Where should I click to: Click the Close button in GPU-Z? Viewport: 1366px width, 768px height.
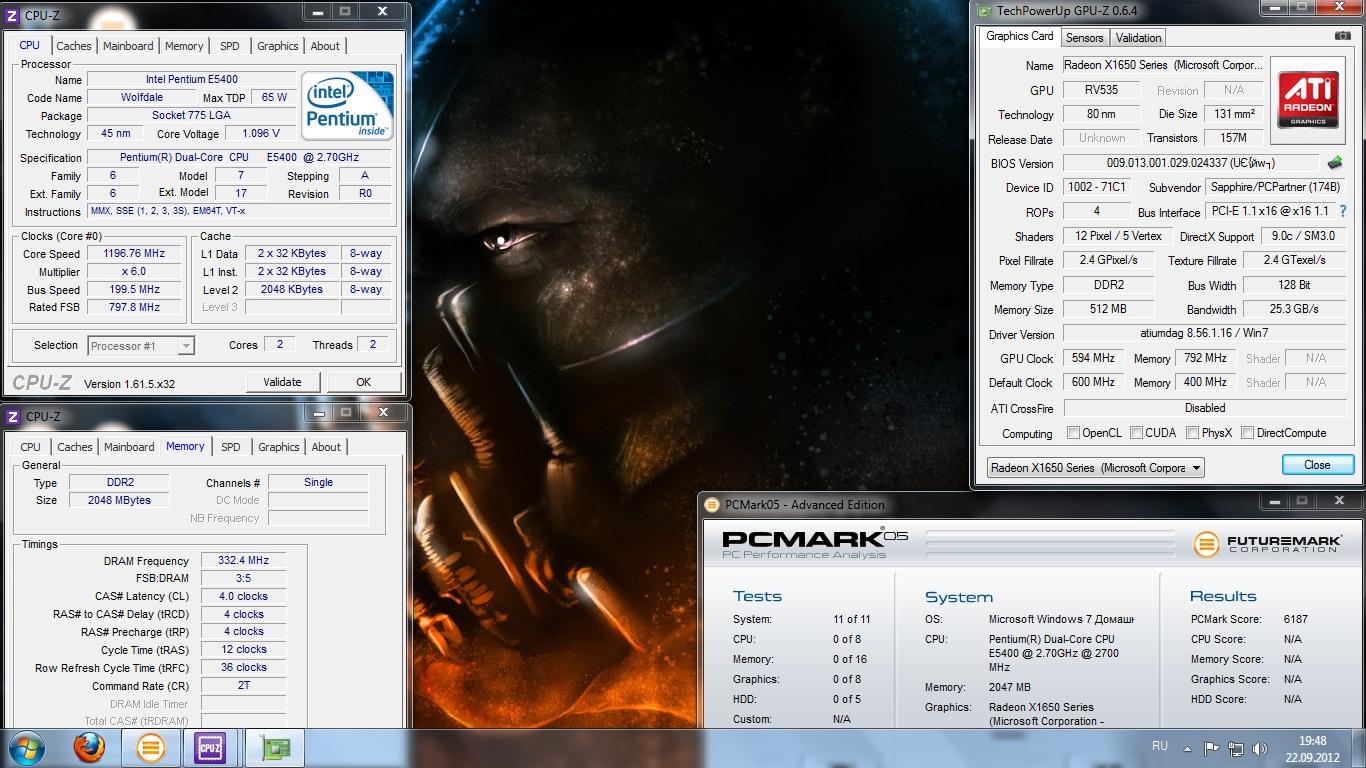(1317, 465)
